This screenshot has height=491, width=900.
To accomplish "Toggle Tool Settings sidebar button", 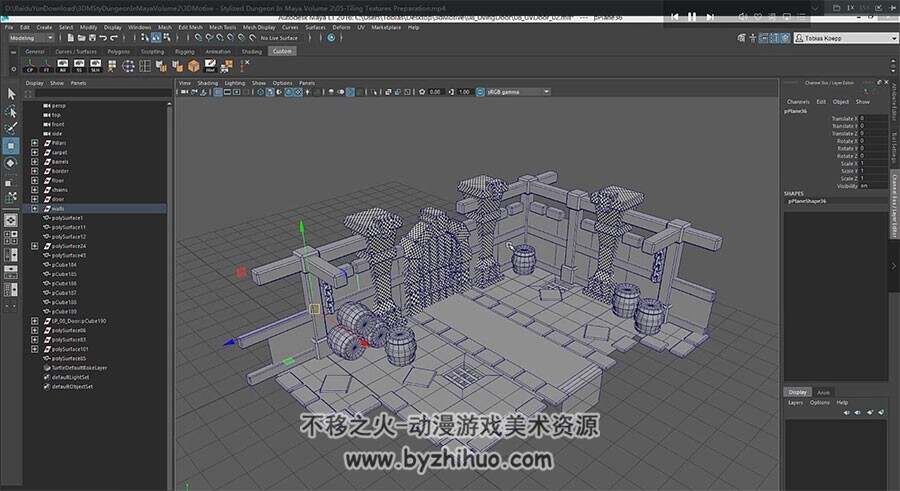I will pyautogui.click(x=894, y=148).
